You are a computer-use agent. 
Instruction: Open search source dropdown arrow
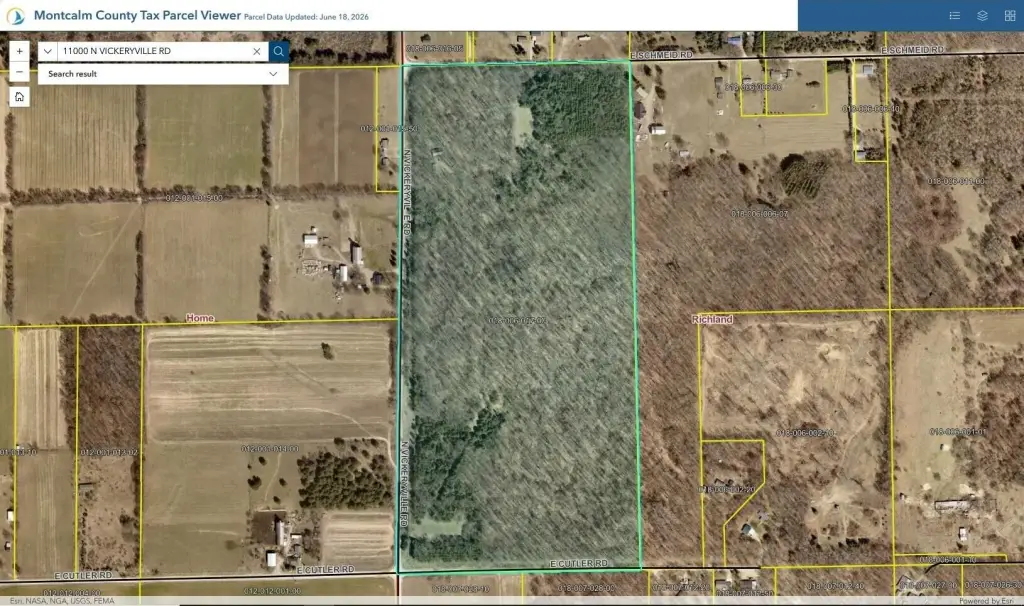coord(48,51)
